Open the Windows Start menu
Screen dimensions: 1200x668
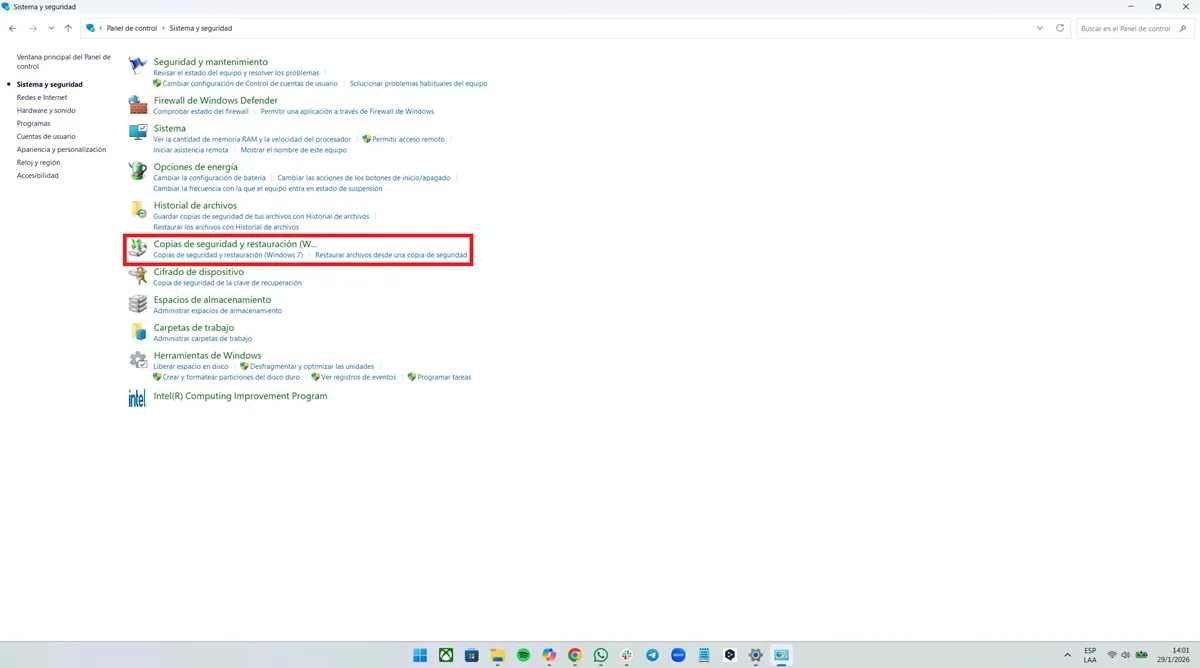pos(419,655)
